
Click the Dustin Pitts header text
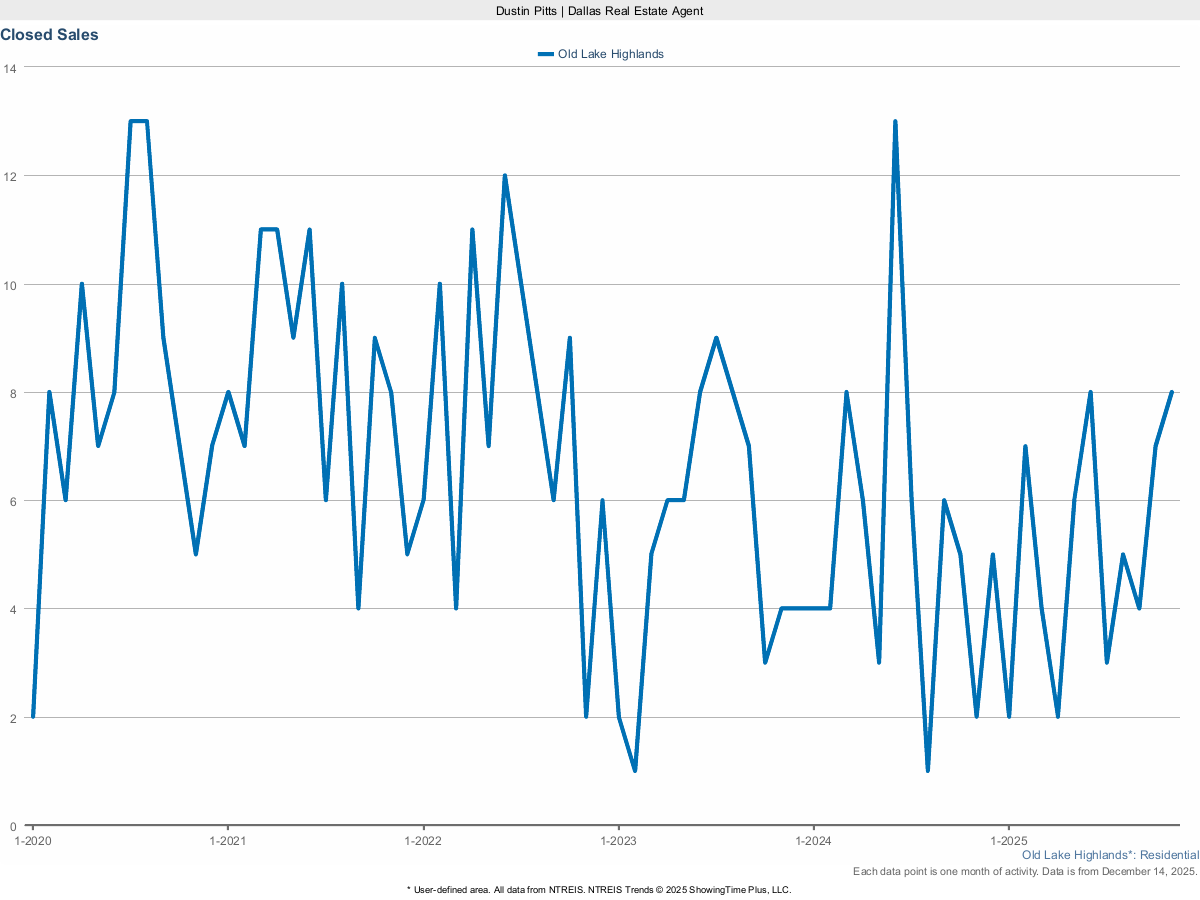600,10
